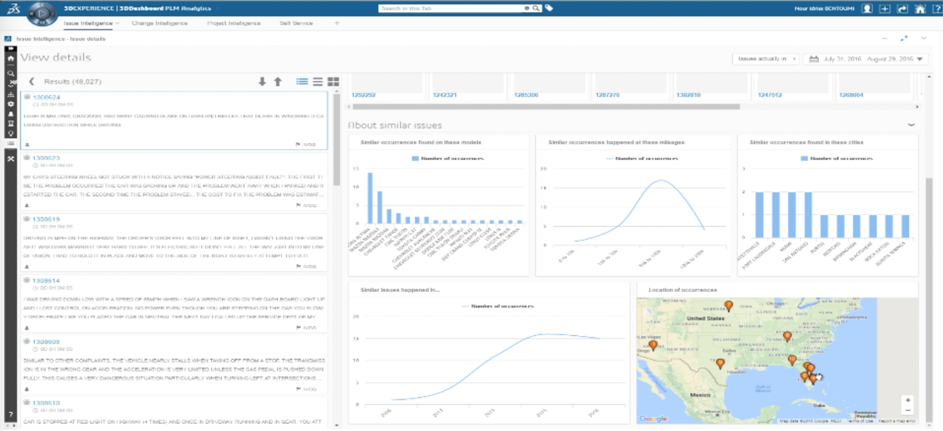
Task: Go to home via top-right house icon
Action: pyautogui.click(x=920, y=8)
